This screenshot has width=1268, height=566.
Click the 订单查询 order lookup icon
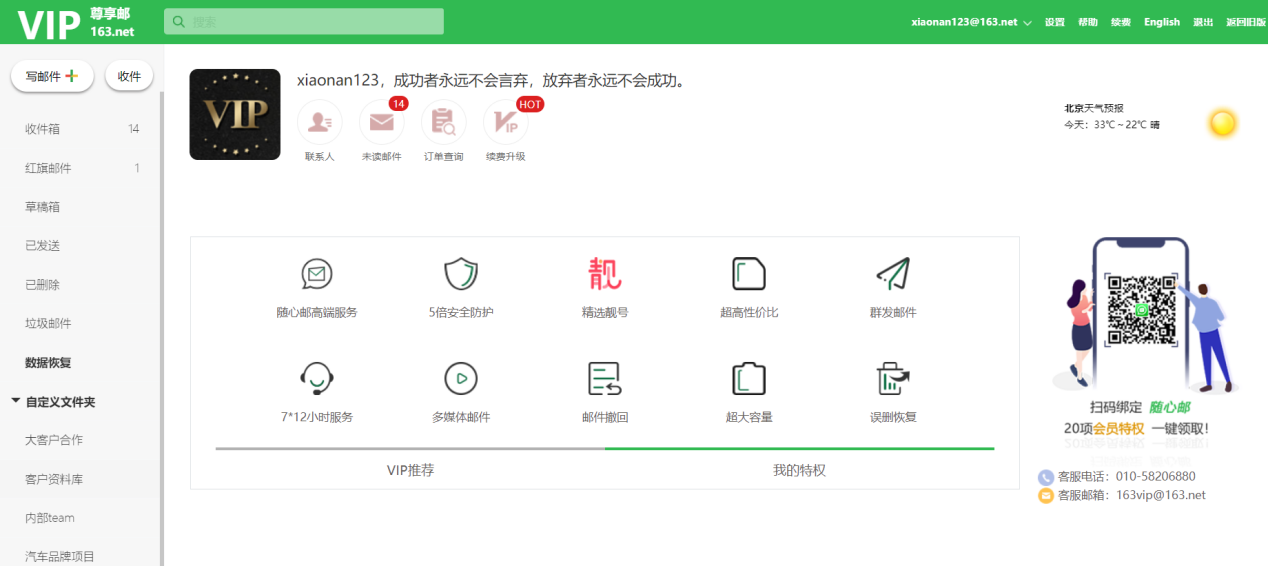pyautogui.click(x=443, y=122)
